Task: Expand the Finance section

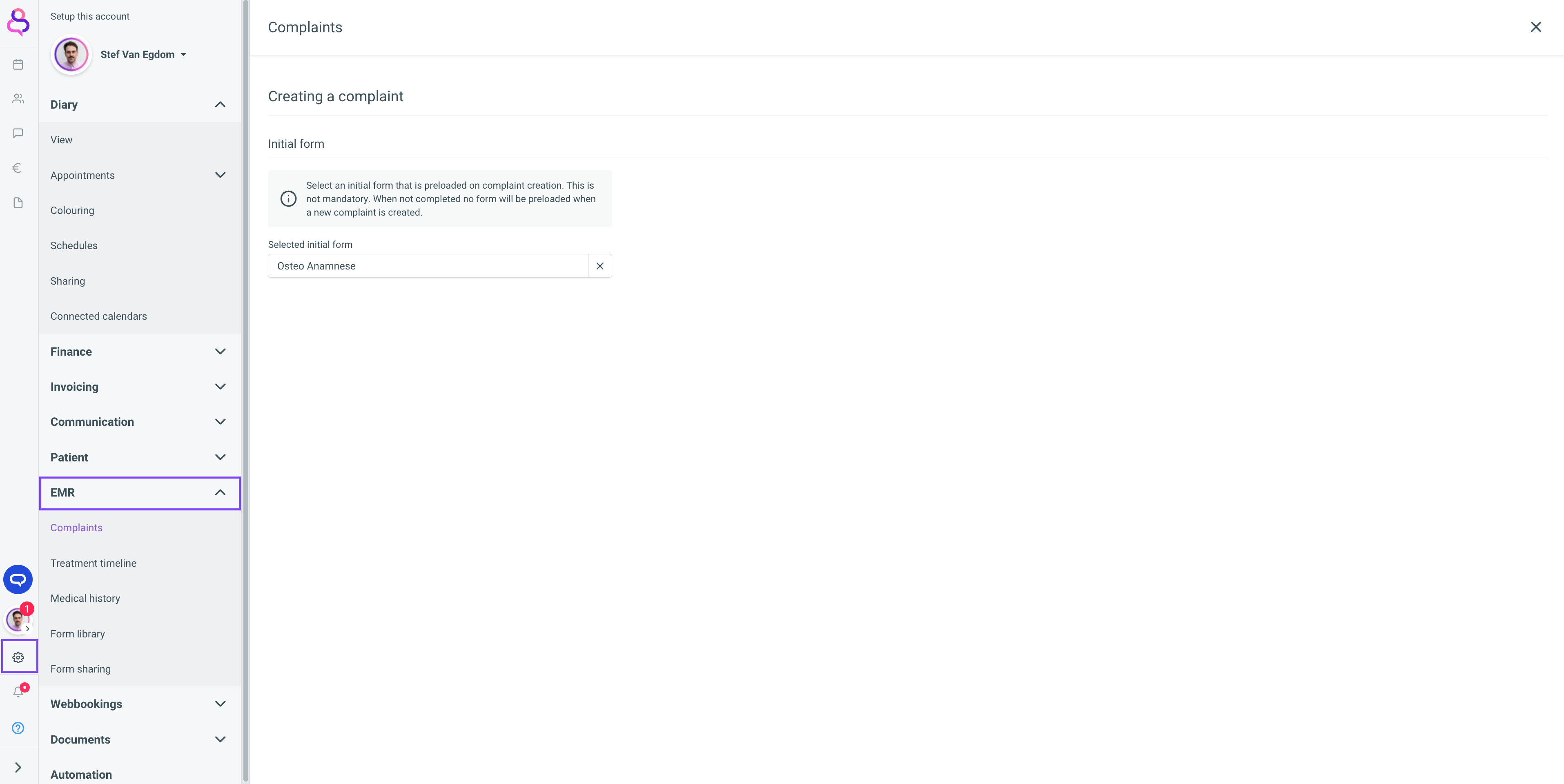Action: point(140,352)
